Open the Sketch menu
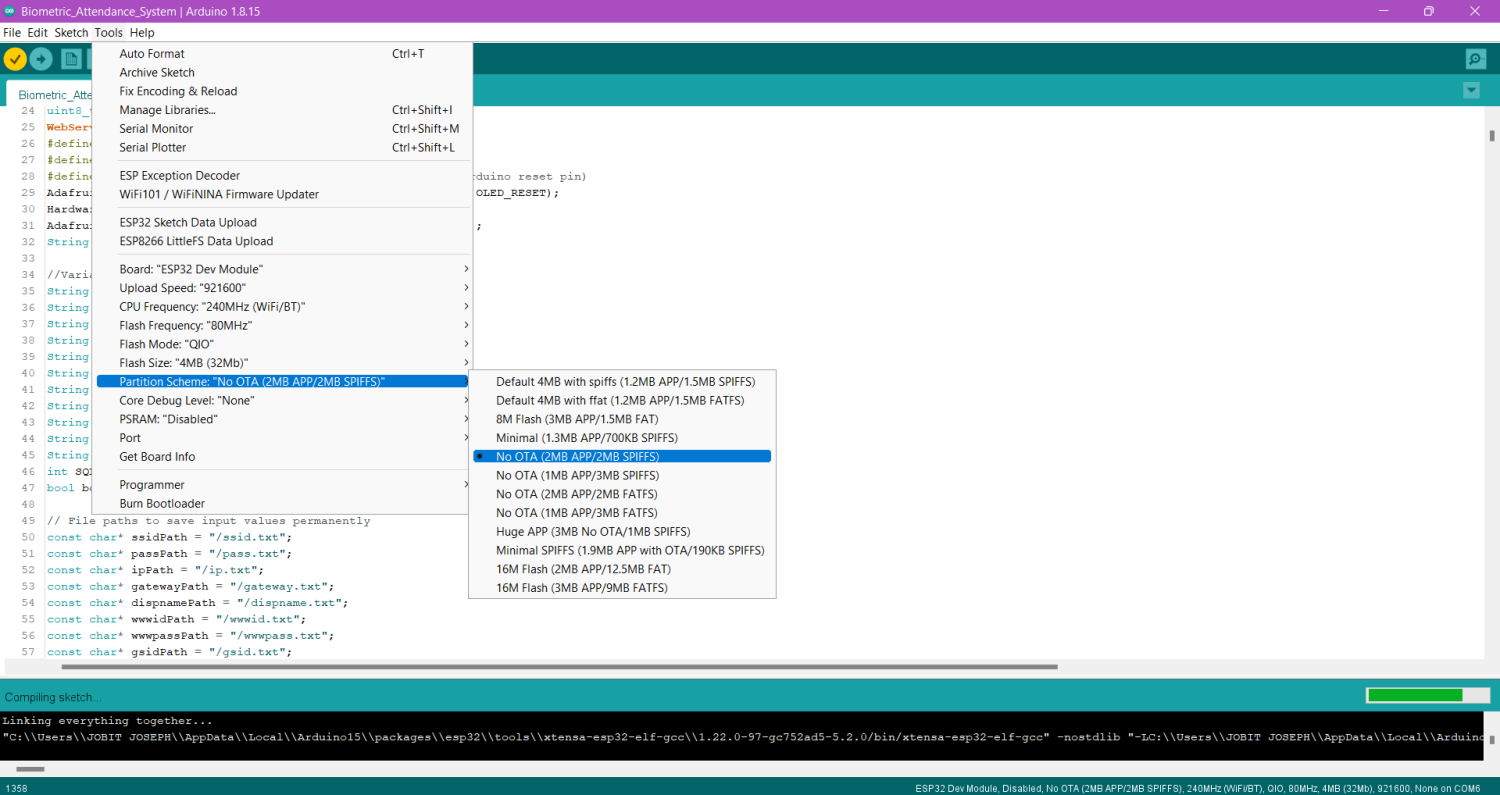 click(71, 33)
